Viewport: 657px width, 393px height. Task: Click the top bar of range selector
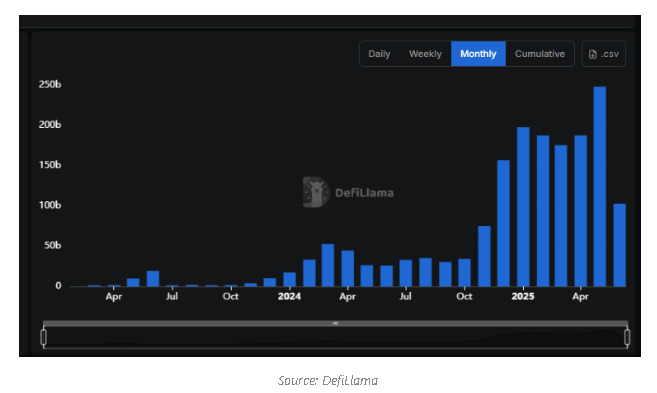(335, 323)
